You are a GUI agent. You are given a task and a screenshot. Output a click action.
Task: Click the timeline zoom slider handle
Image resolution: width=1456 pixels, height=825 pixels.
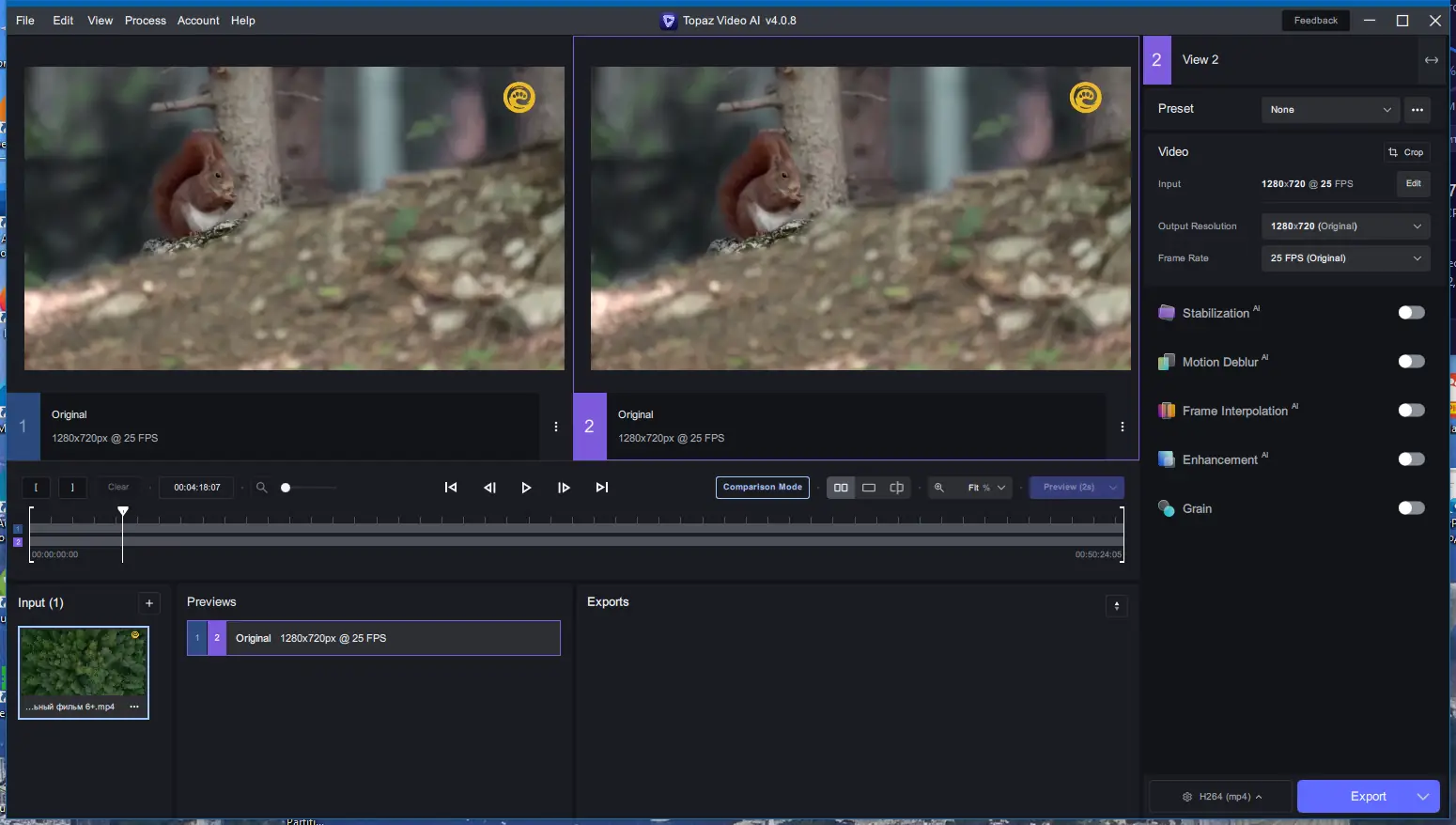point(286,488)
